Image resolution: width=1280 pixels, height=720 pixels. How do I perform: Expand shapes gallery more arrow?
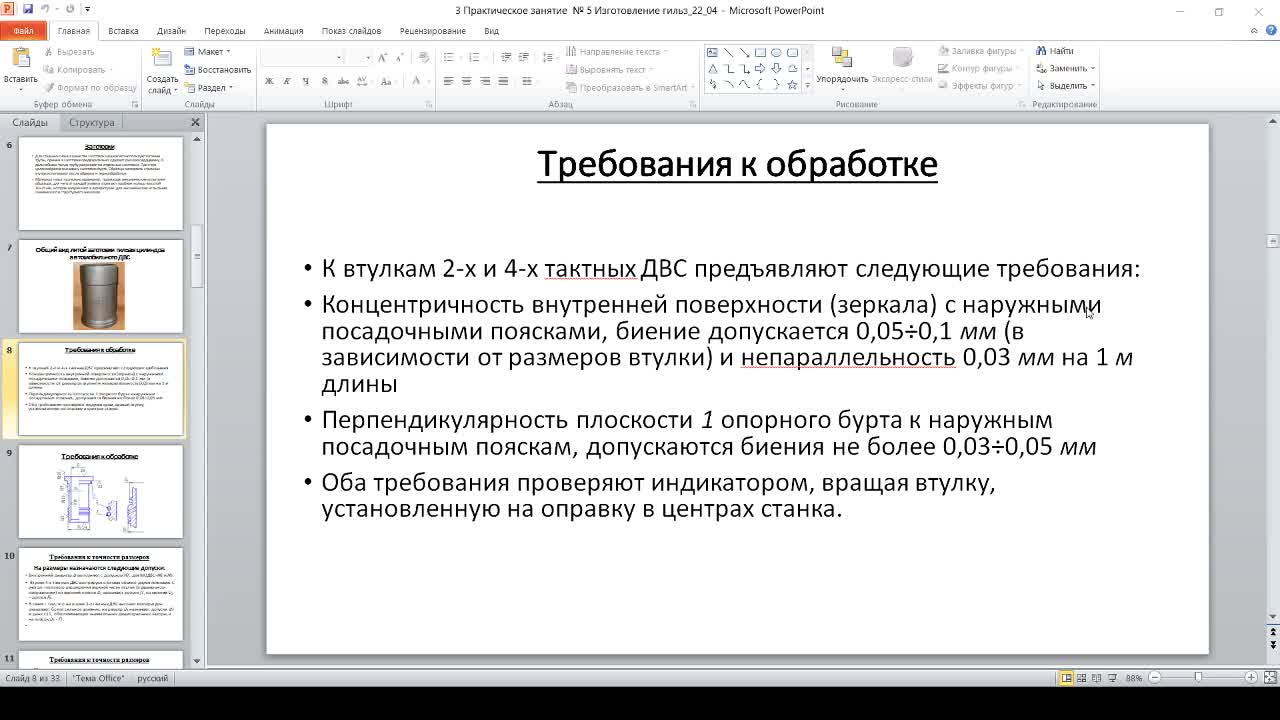click(806, 87)
